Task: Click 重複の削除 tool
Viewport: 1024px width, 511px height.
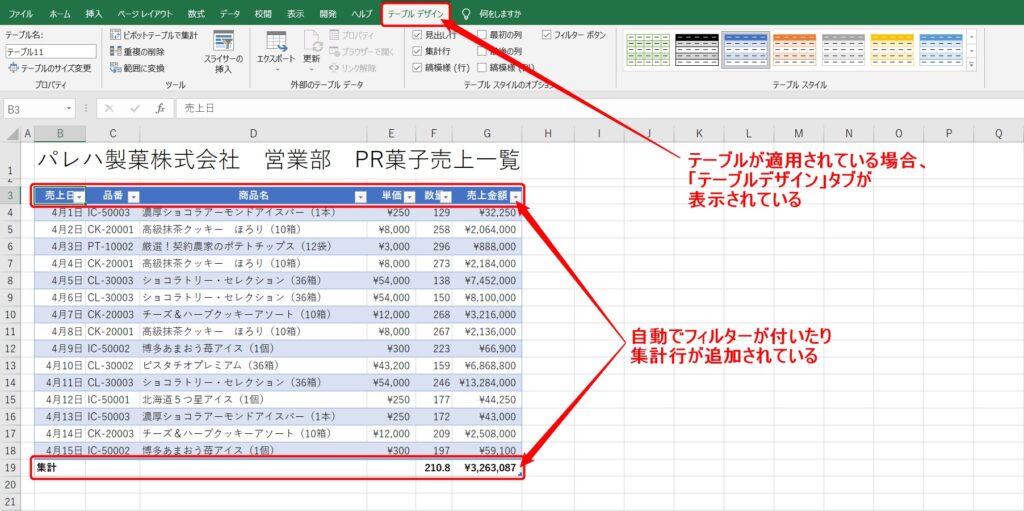Action: (x=137, y=52)
